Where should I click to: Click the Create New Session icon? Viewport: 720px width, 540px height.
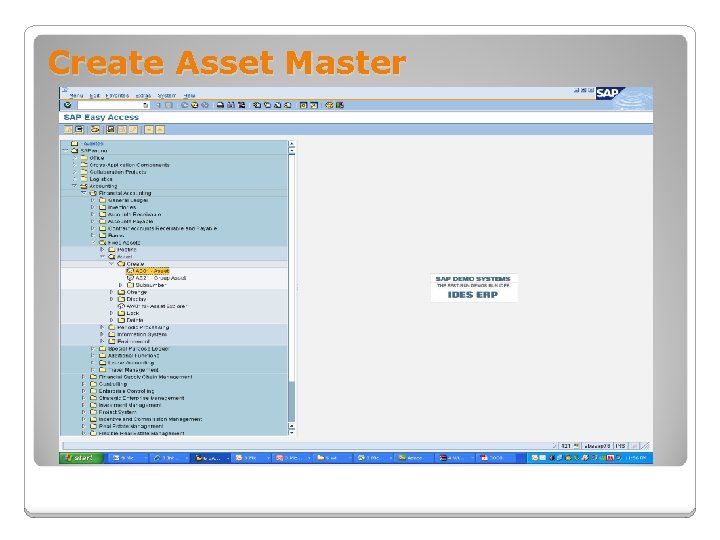(x=303, y=105)
